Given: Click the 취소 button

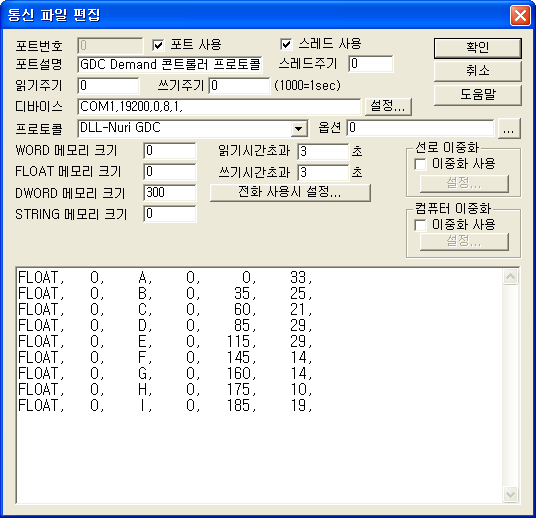Looking at the screenshot, I should [x=478, y=71].
